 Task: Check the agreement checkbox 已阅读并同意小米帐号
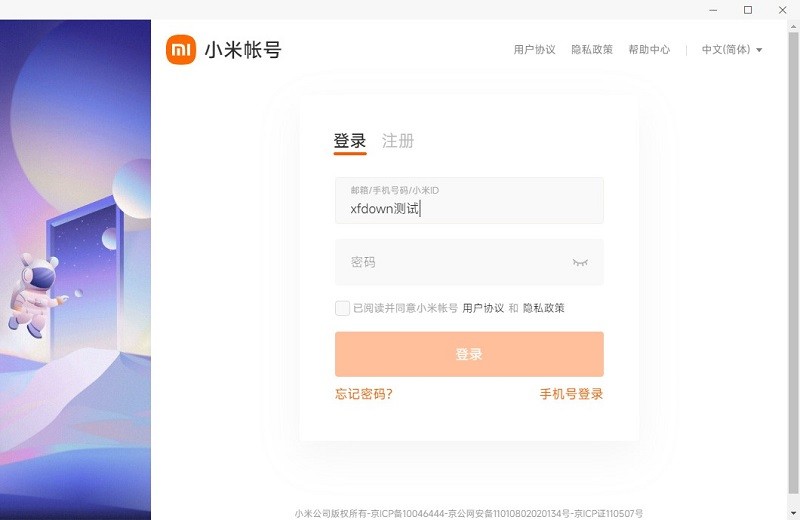click(342, 308)
